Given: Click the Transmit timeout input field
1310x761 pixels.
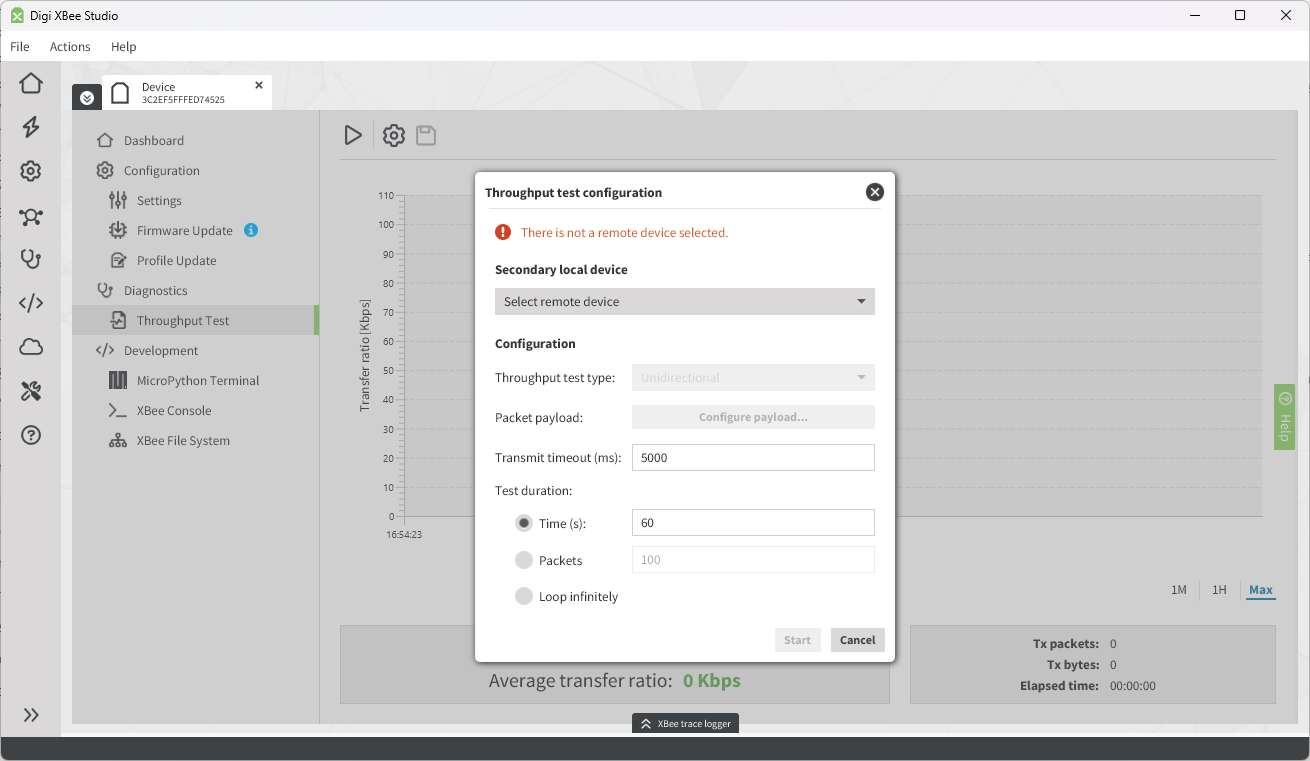Looking at the screenshot, I should 752,458.
